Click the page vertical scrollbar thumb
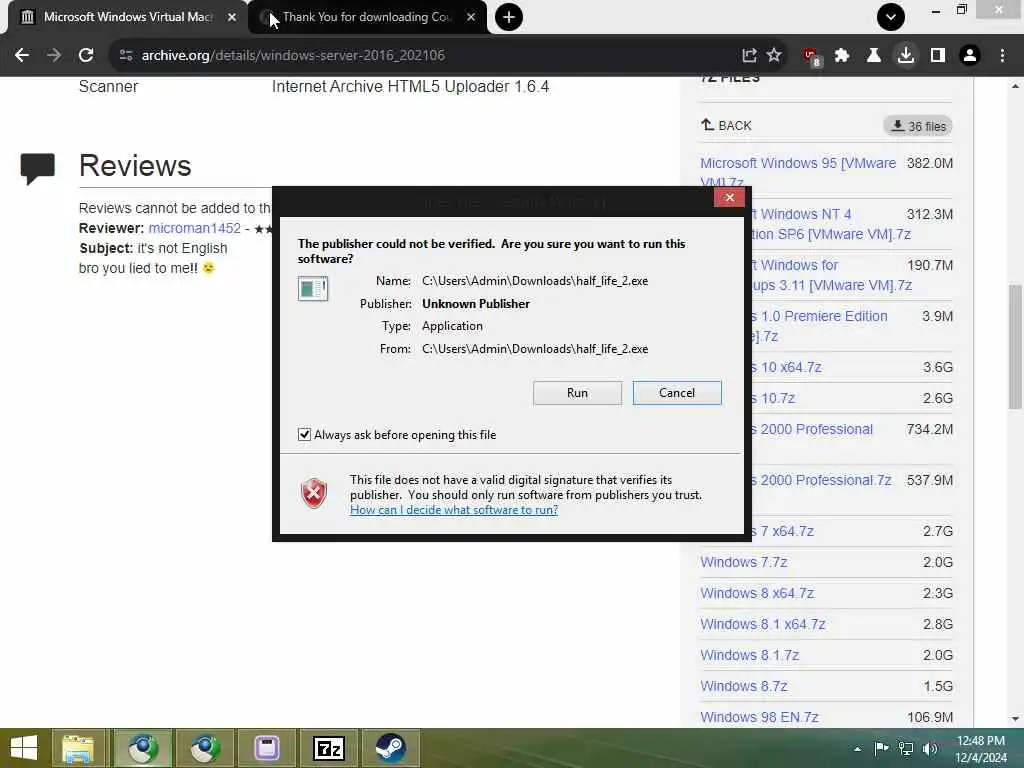1024x768 pixels. [x=1015, y=346]
